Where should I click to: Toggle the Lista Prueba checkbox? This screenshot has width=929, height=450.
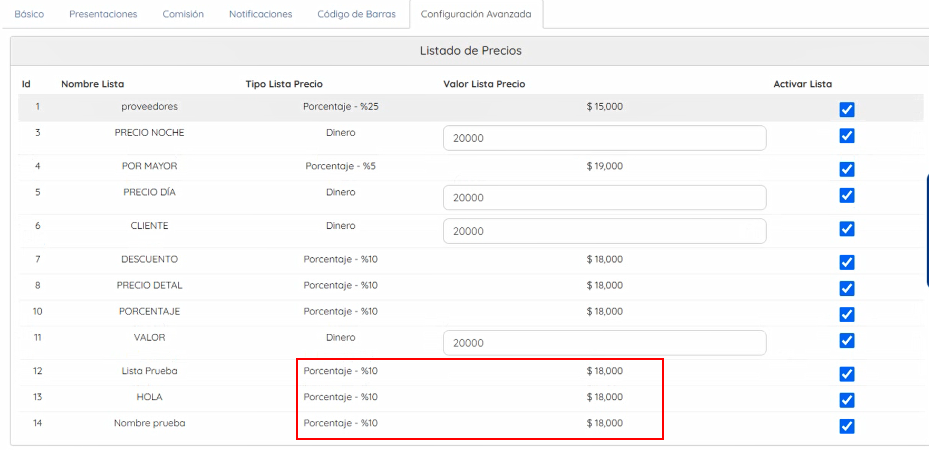click(x=847, y=374)
